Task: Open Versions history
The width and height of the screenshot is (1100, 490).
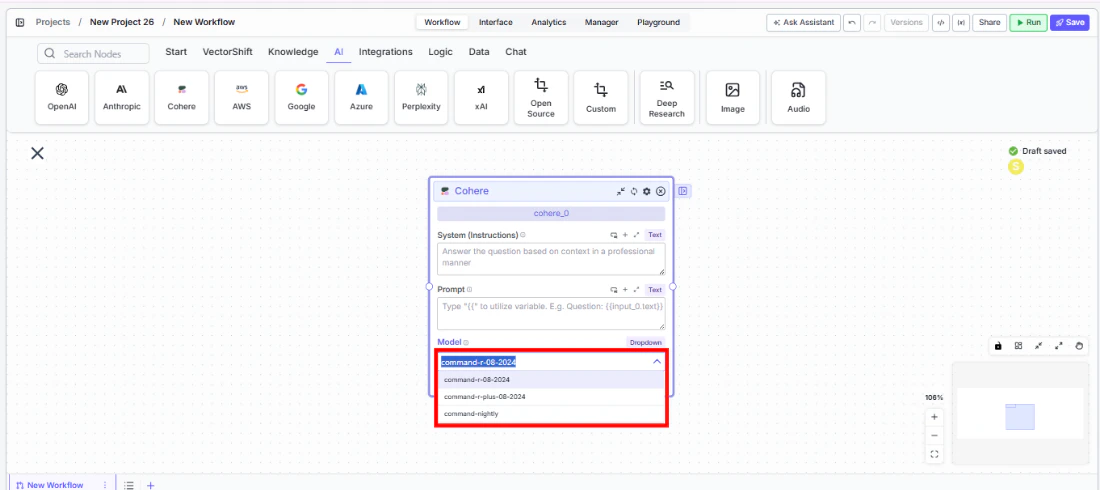Action: click(906, 22)
